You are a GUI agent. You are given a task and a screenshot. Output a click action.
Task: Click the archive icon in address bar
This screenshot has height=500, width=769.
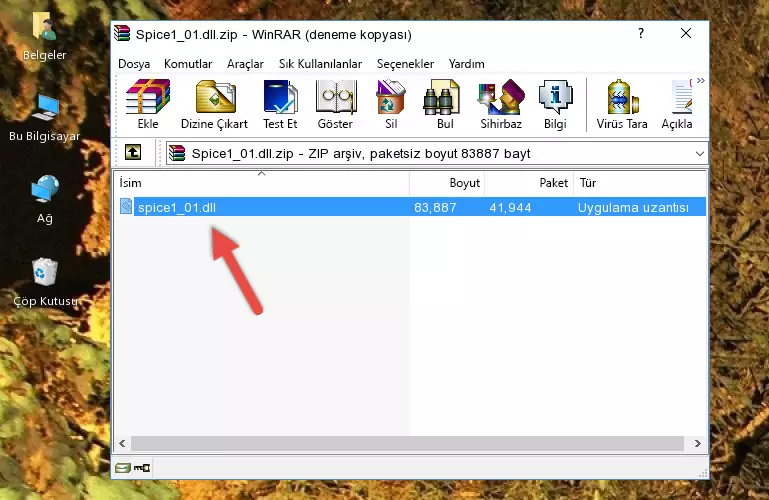click(177, 153)
